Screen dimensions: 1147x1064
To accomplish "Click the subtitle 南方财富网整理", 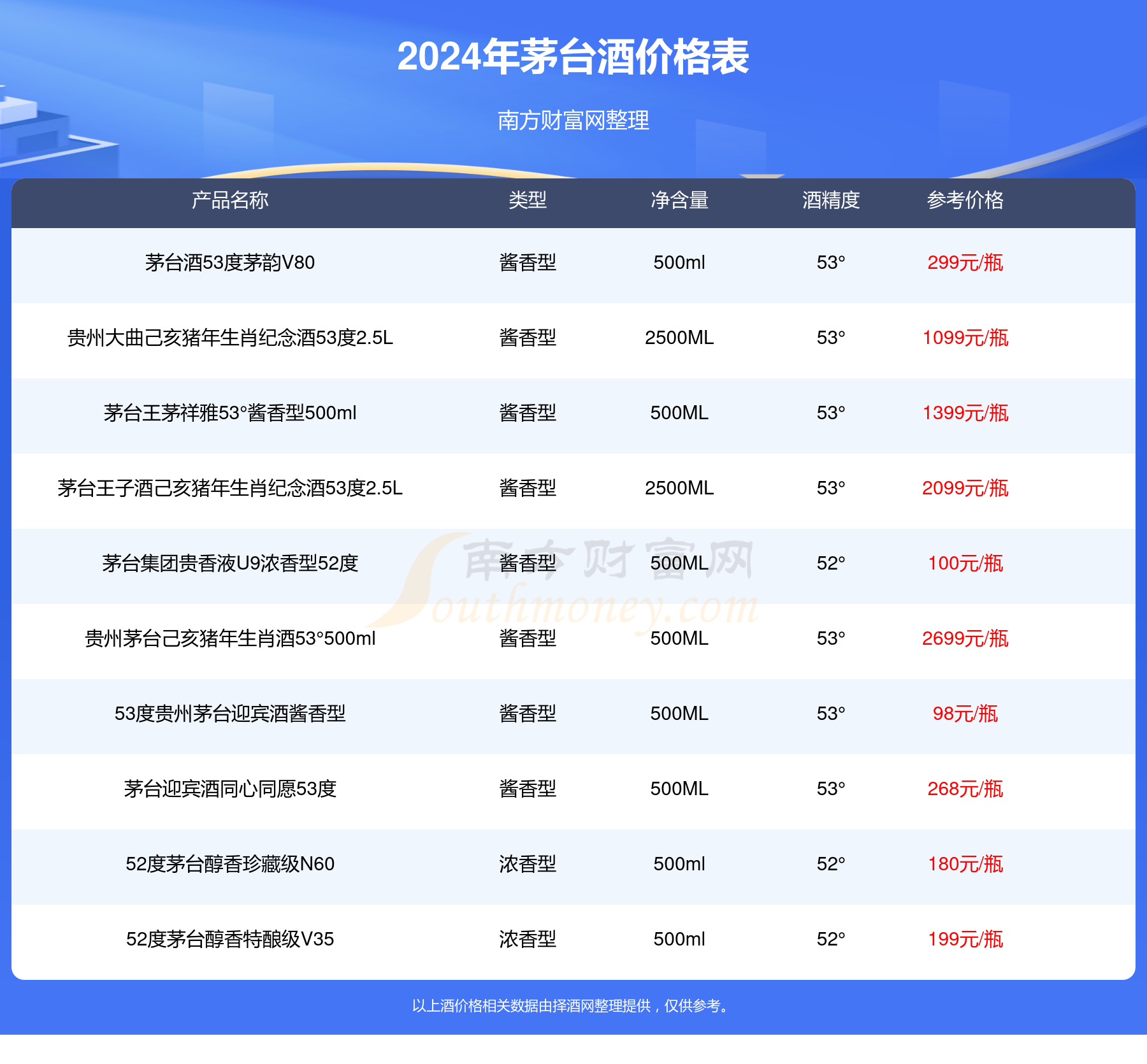I will [573, 120].
